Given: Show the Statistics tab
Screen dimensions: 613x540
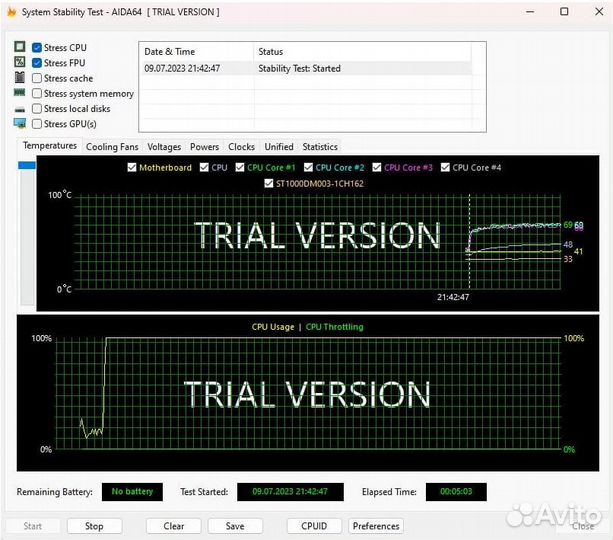Looking at the screenshot, I should (320, 147).
